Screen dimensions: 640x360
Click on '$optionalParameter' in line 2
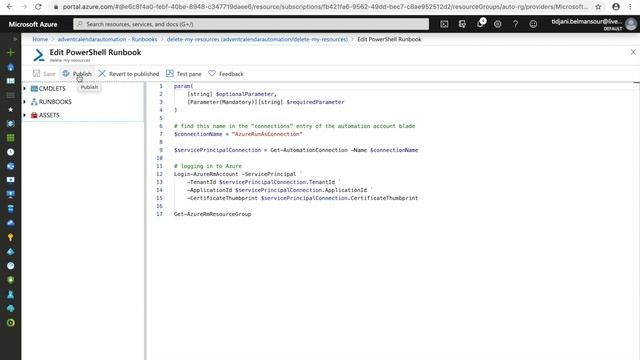[x=244, y=94]
